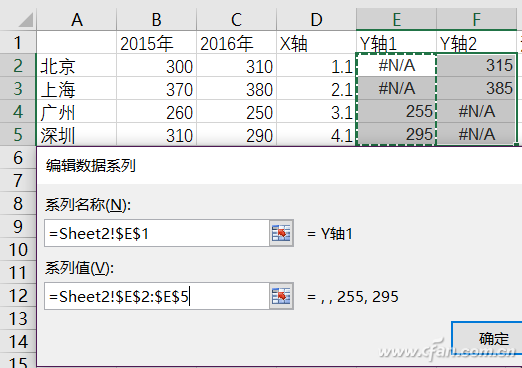Select row 2 header
Image resolution: width=522 pixels, height=368 pixels.
18,65
